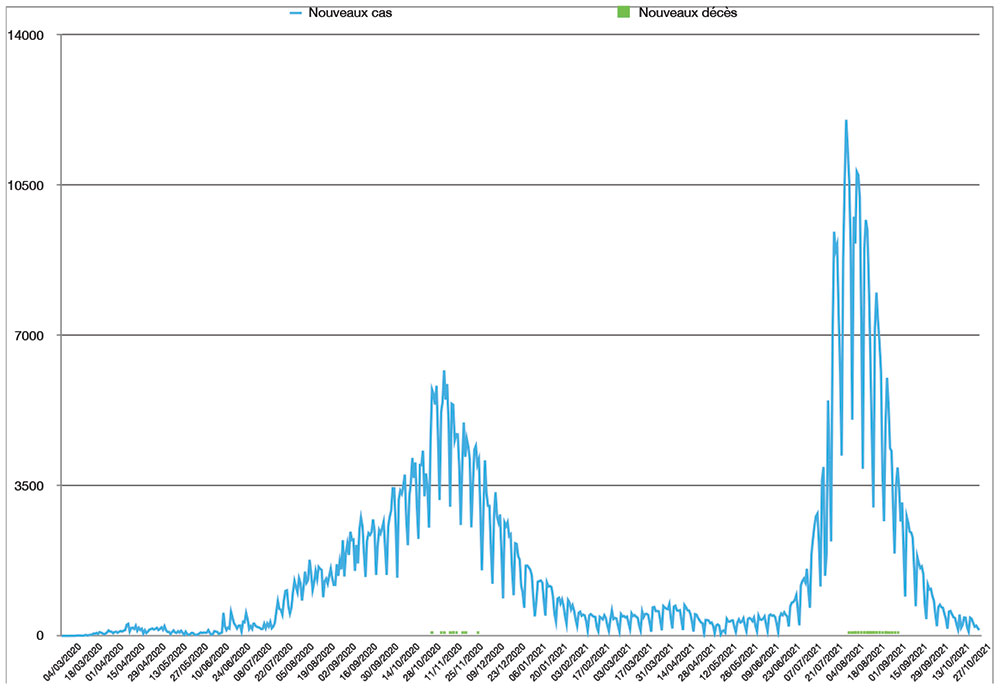Click the 3500 y-axis label

pos(31,486)
